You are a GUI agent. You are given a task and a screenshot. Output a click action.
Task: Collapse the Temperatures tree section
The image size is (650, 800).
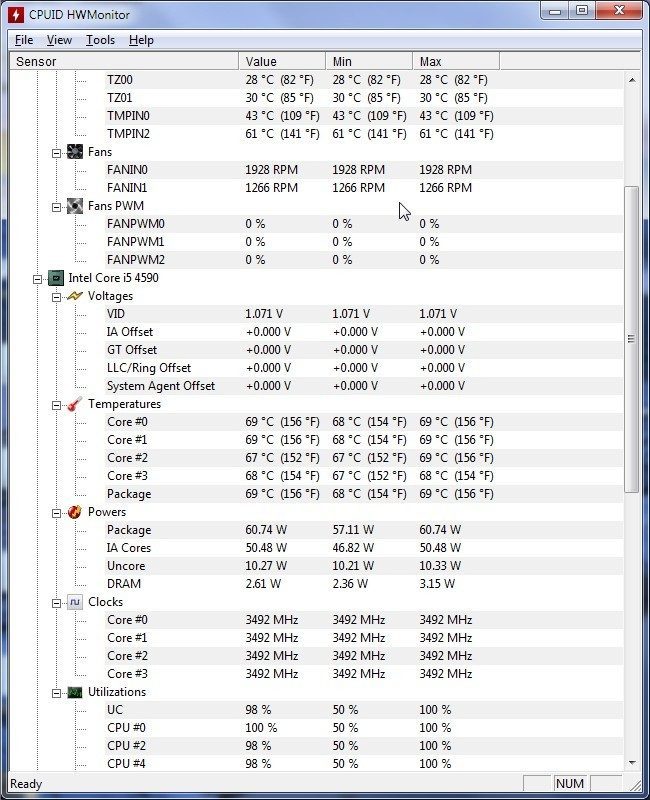[x=57, y=405]
